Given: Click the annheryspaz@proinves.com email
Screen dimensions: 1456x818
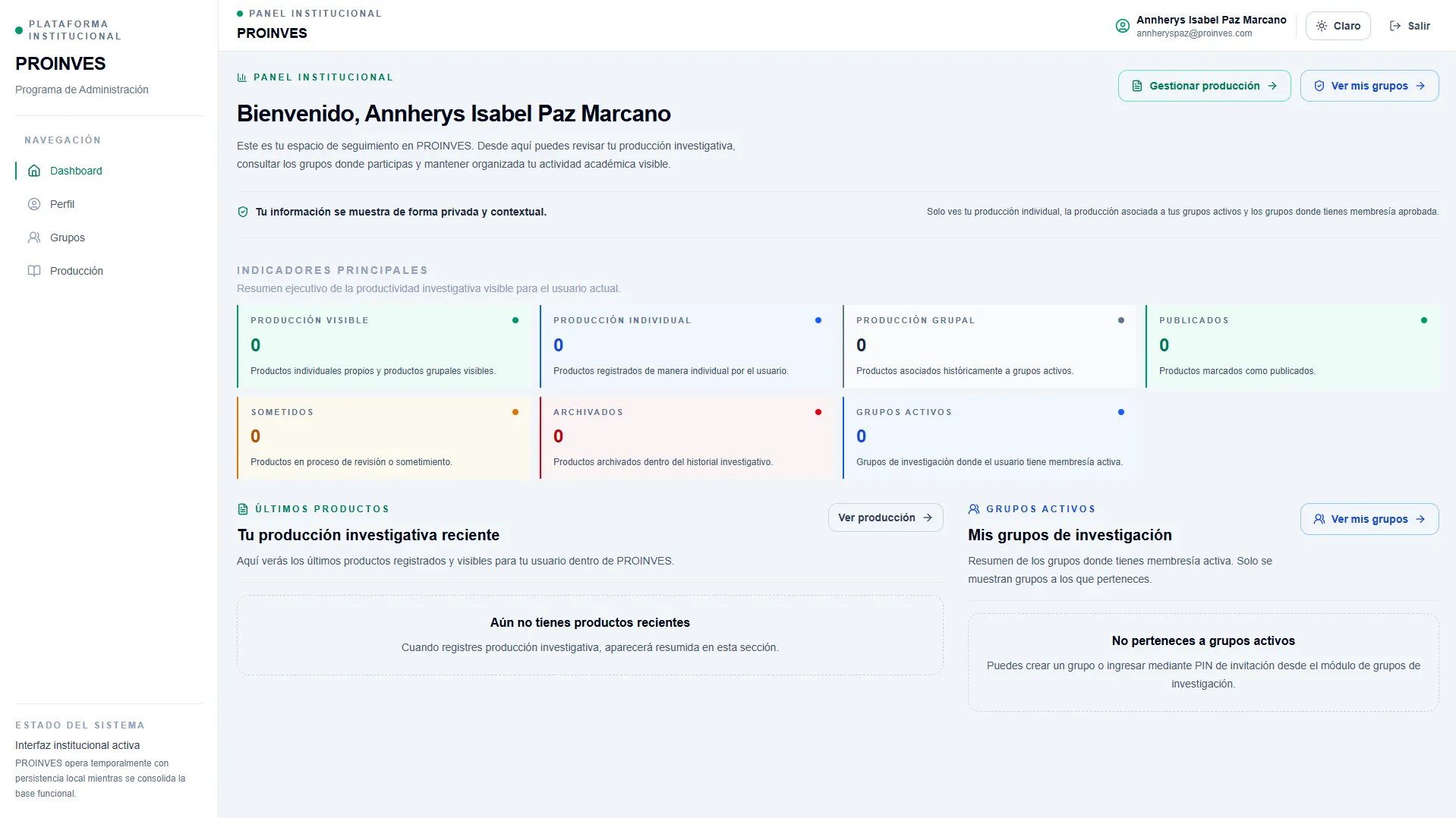Looking at the screenshot, I should click(x=1194, y=33).
